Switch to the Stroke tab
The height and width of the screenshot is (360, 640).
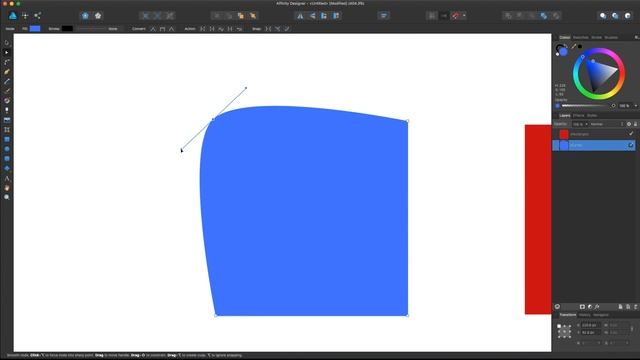click(x=596, y=38)
